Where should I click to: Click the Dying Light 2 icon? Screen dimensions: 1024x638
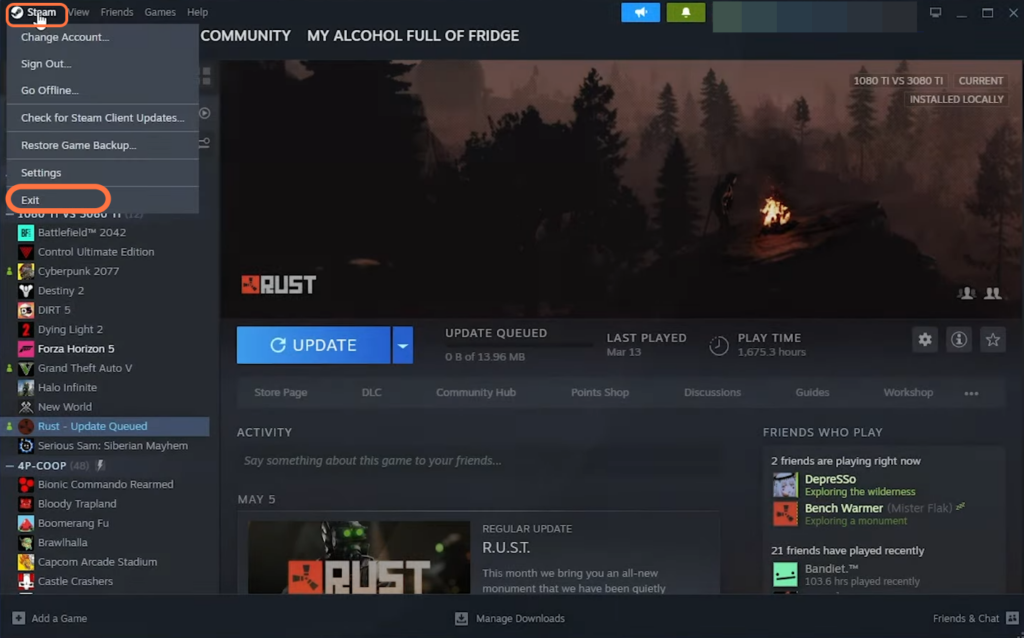(25, 329)
